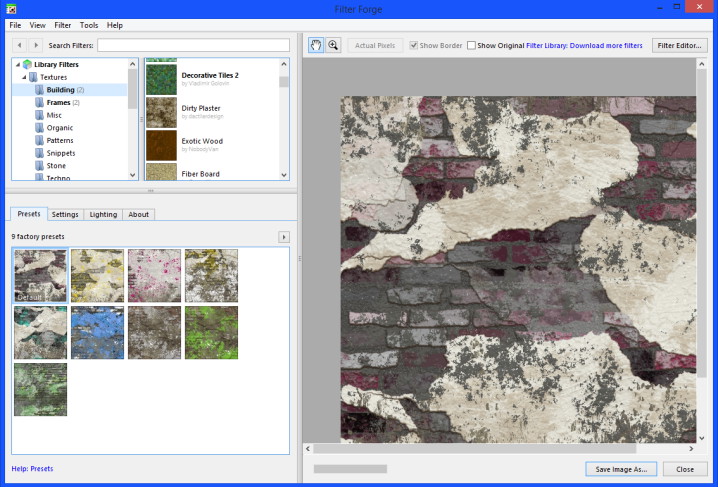Collapse the Library Filters tree node
Viewport: 718px width, 487px height.
18,65
